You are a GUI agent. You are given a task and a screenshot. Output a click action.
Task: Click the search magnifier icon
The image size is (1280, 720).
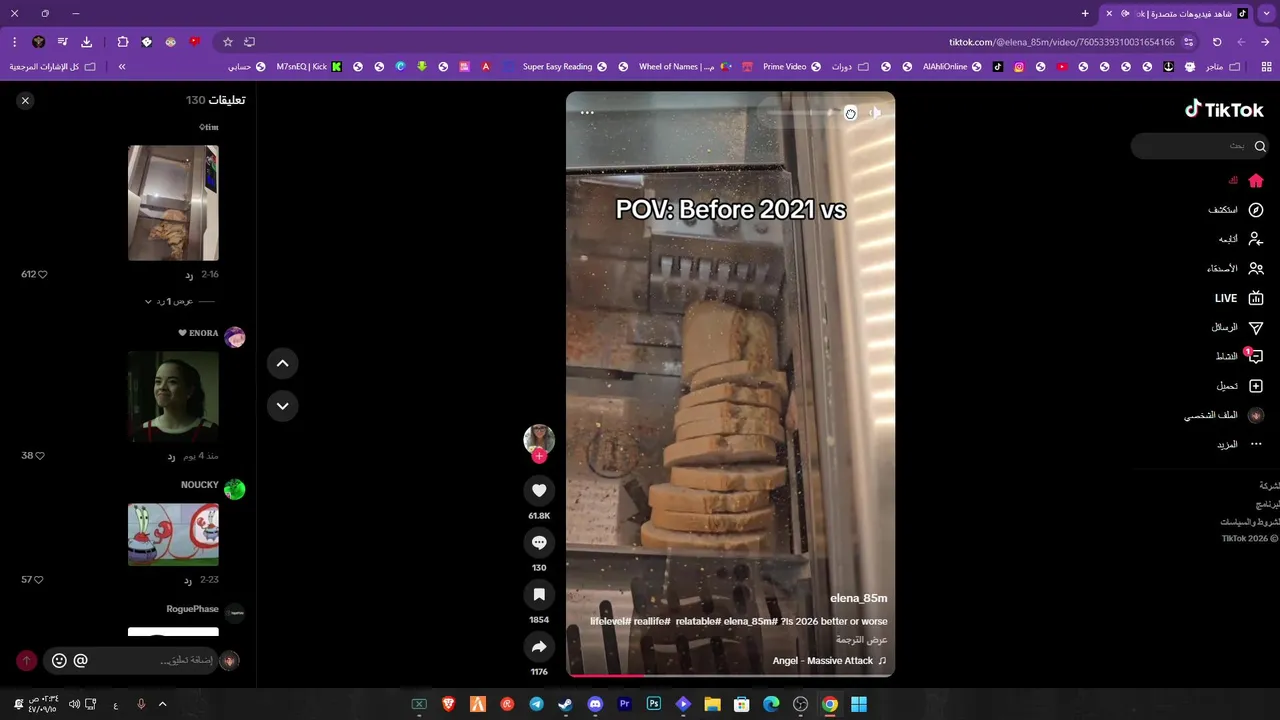1260,146
